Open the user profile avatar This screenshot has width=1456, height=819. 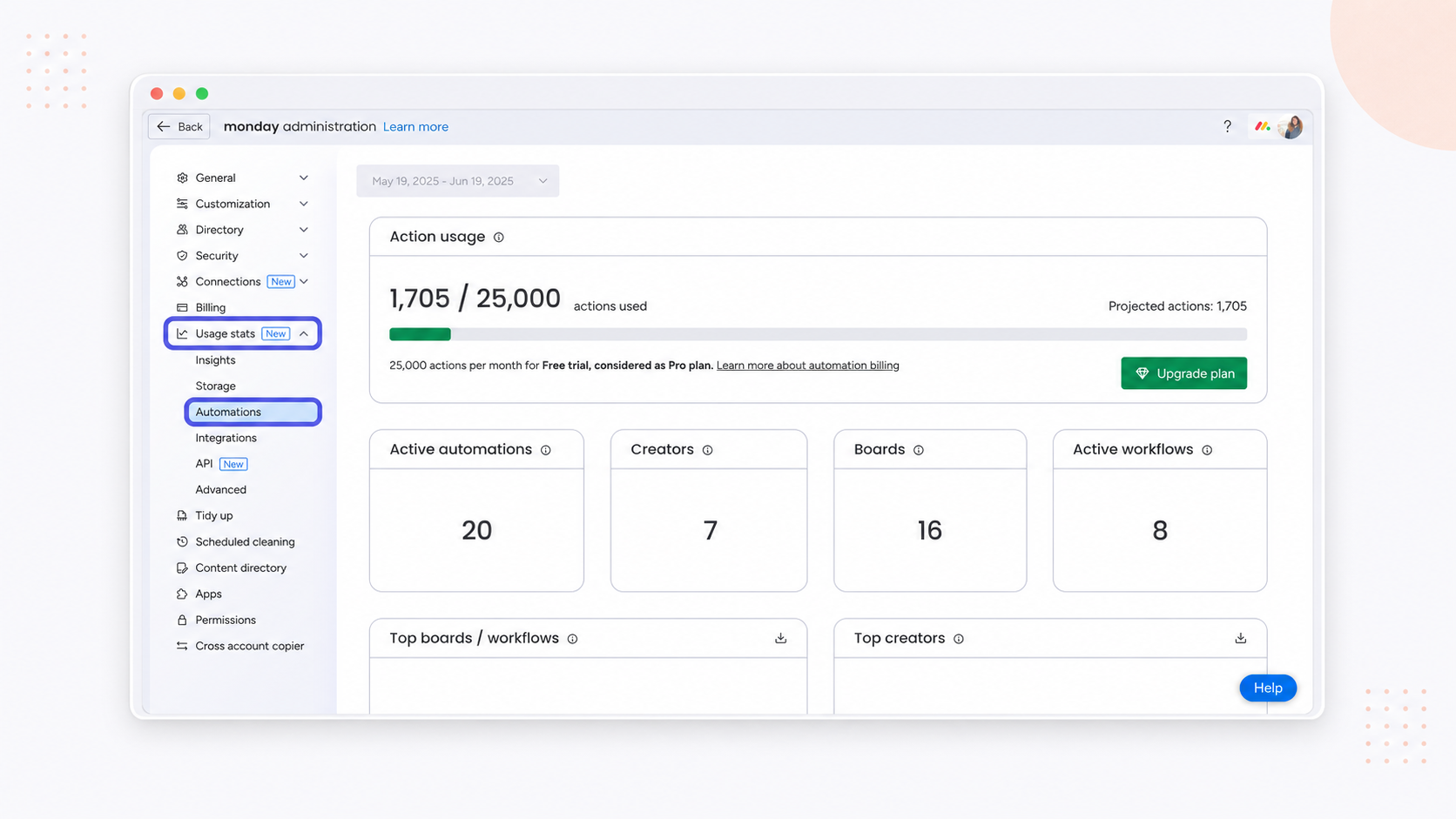pos(1291,127)
